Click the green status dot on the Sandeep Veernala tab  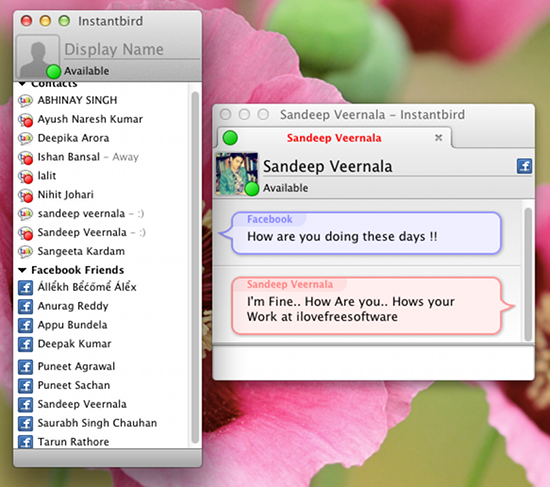[x=230, y=138]
